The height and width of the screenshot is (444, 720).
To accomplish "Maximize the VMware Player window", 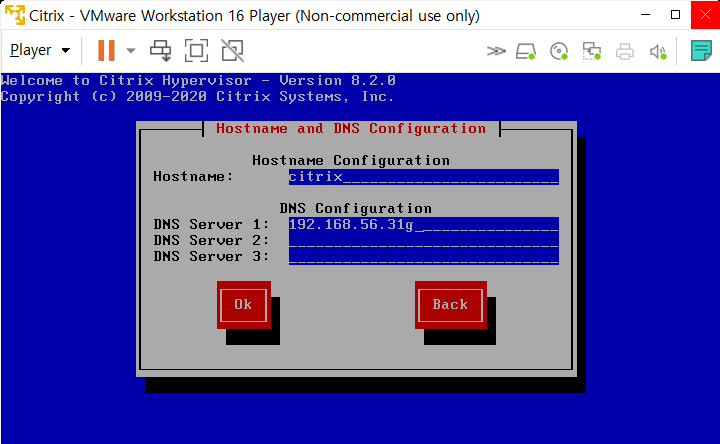I will pyautogui.click(x=675, y=15).
